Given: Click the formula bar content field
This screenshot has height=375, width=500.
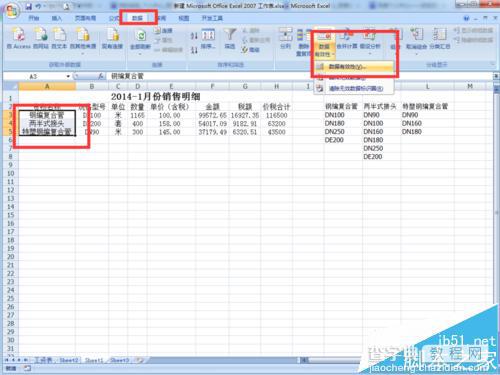Looking at the screenshot, I should tap(300, 77).
